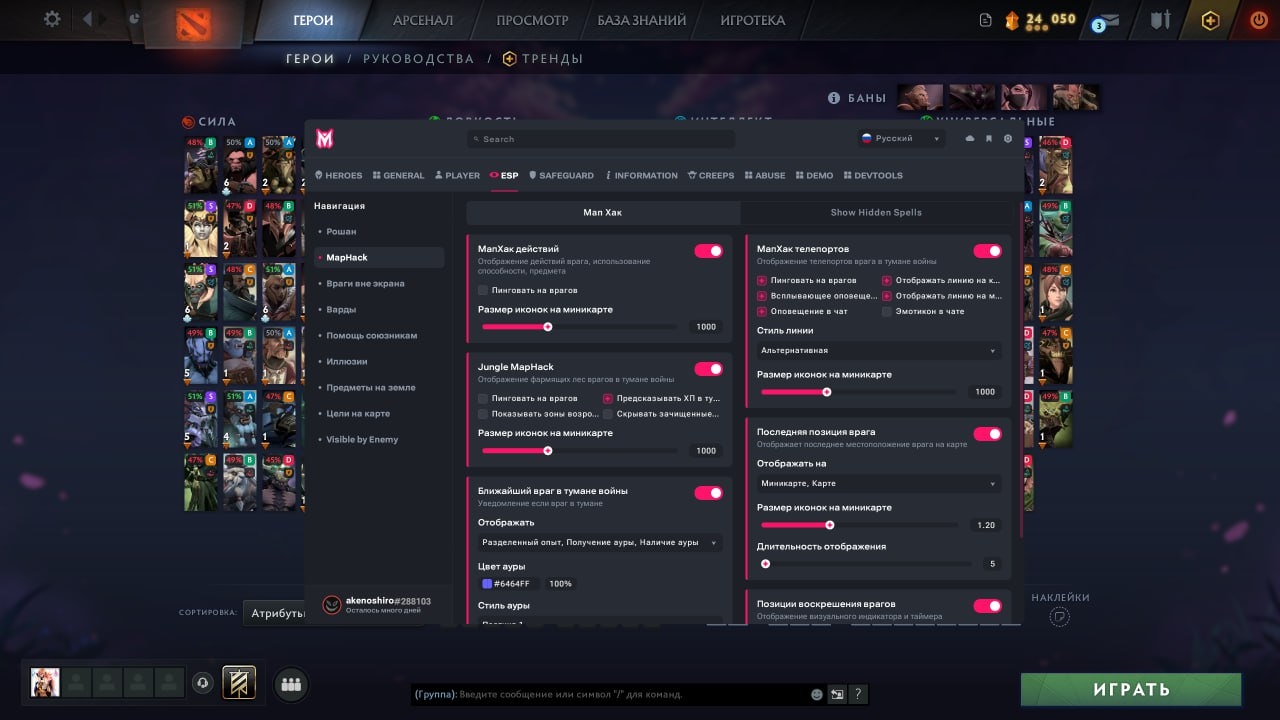Open the Armory shield-and-sword icon
1280x720 pixels.
pos(1161,18)
